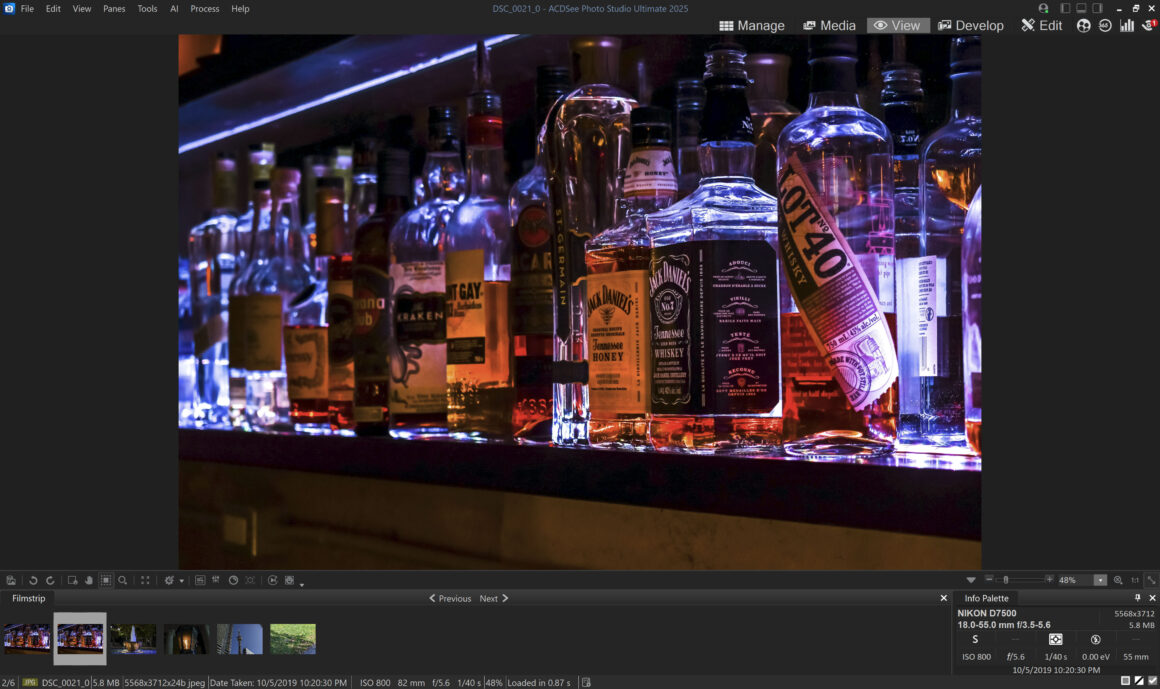
Task: Select the blue sky tower thumbnail
Action: (x=240, y=639)
